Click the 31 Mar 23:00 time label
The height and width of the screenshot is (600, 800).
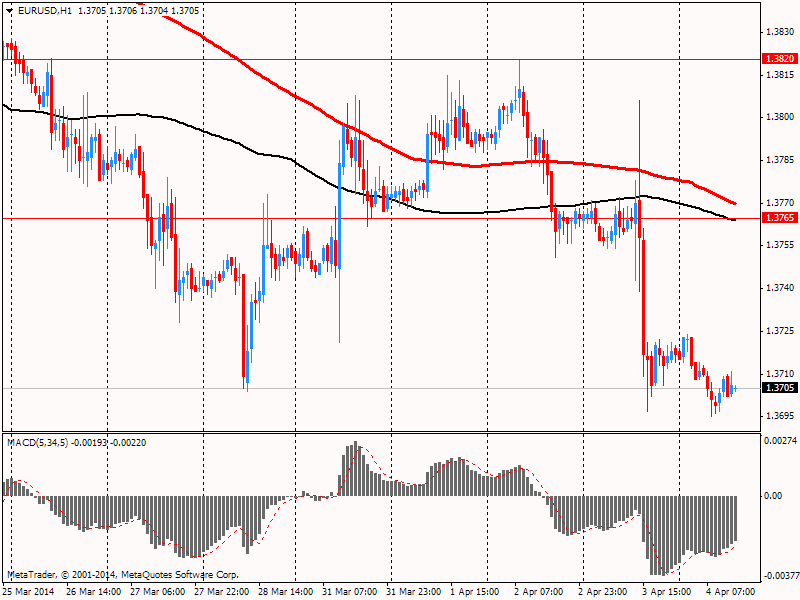[414, 592]
